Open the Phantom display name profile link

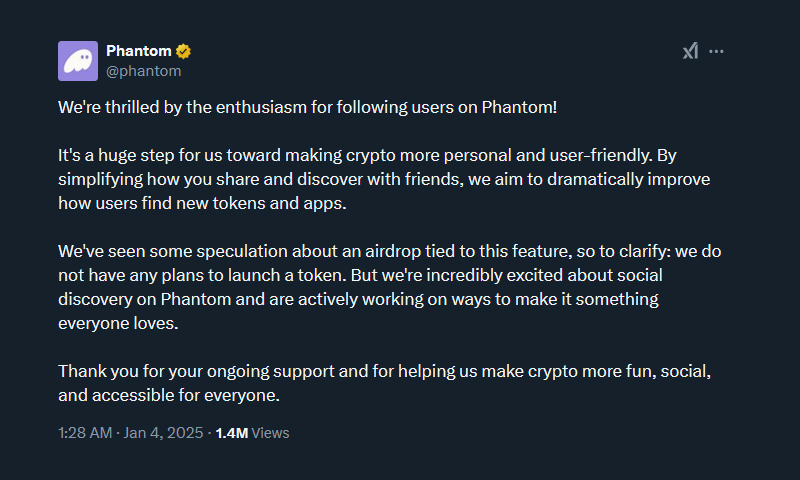pos(138,51)
